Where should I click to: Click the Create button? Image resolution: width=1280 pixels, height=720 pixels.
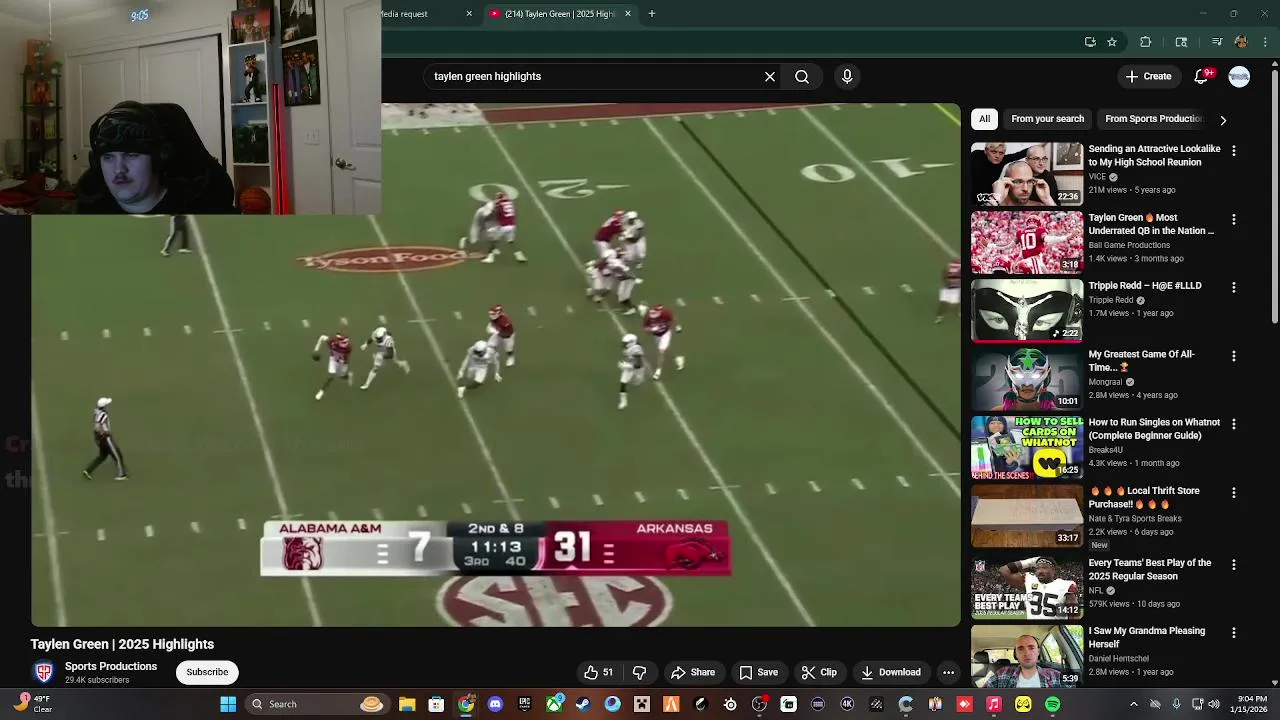pos(1148,76)
